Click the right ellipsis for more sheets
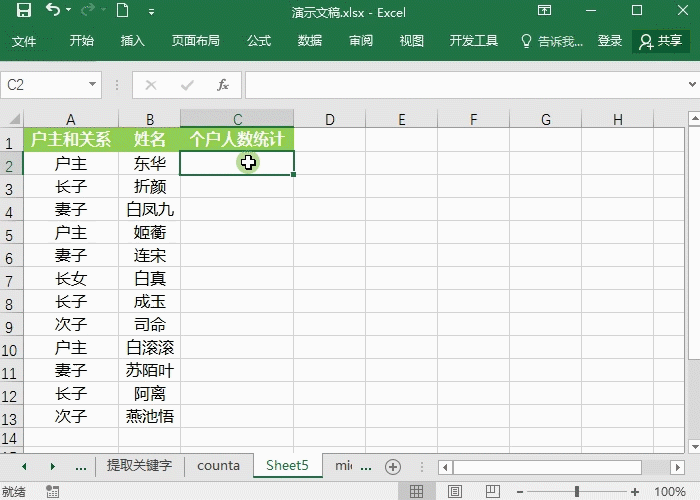Image resolution: width=700 pixels, height=500 pixels. pos(366,467)
